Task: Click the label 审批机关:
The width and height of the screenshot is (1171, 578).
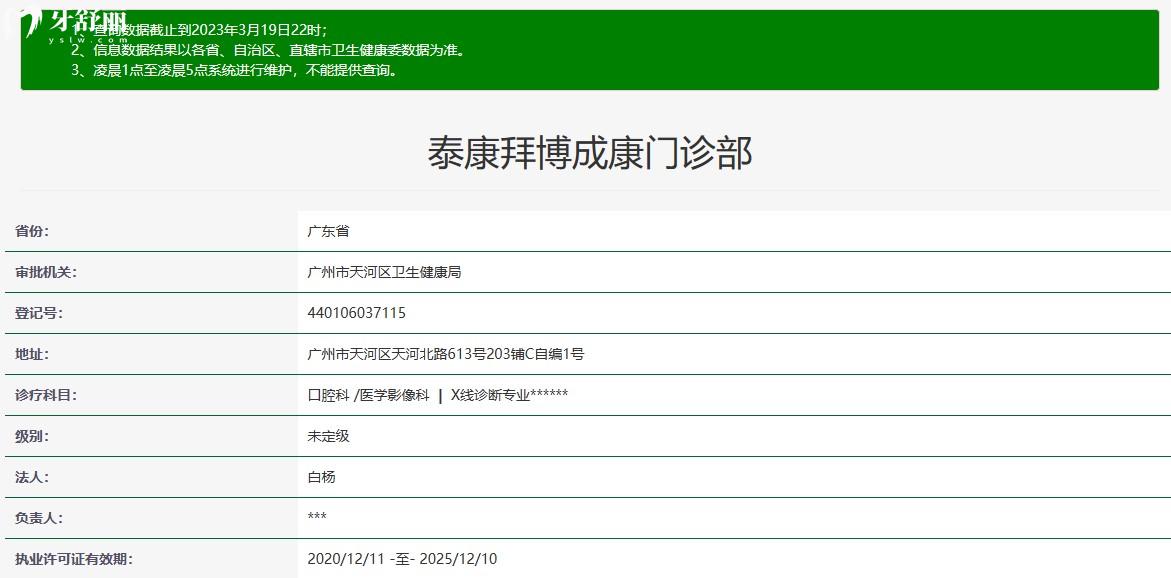Action: pos(46,273)
